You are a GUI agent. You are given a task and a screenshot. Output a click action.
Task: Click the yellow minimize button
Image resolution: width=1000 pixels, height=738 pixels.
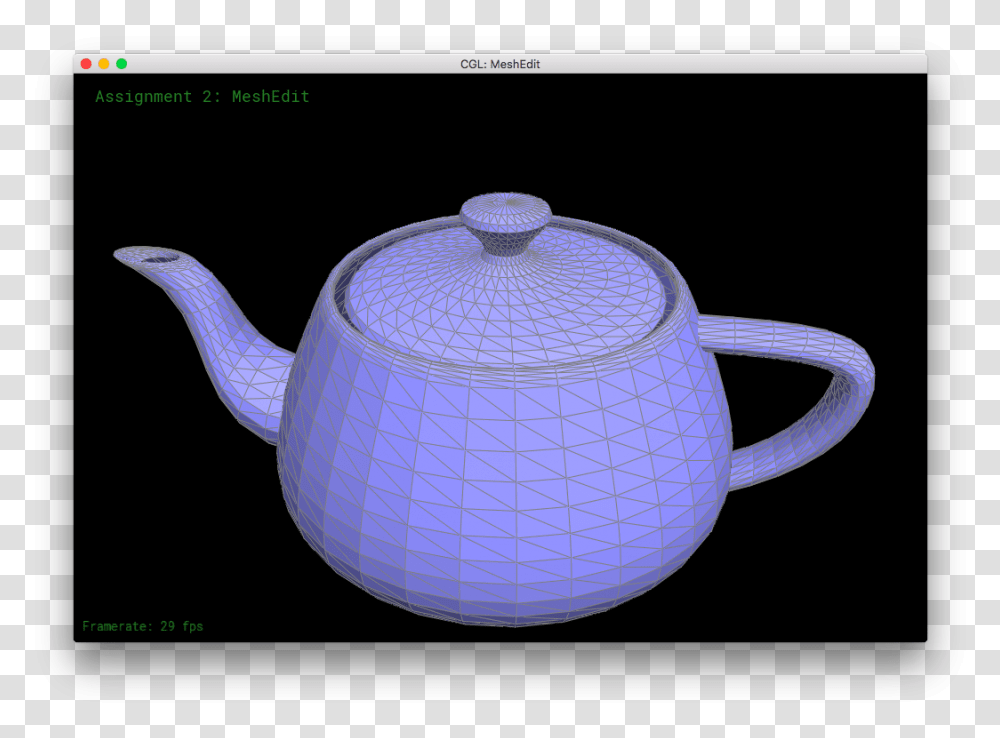point(105,62)
